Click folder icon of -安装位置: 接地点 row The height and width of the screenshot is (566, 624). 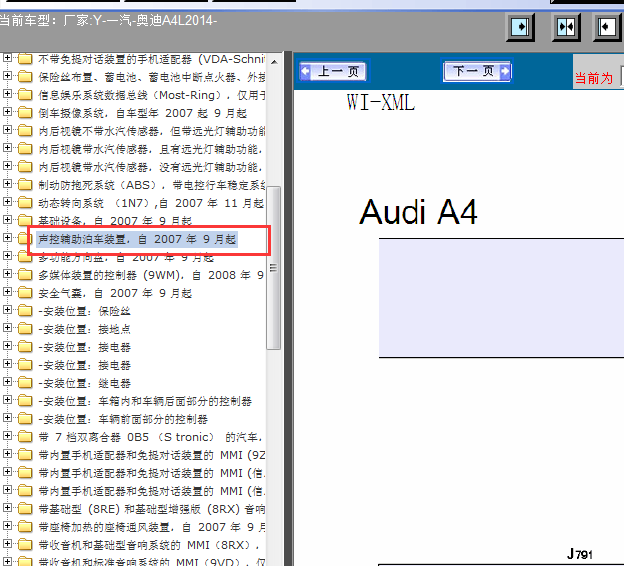click(x=25, y=328)
